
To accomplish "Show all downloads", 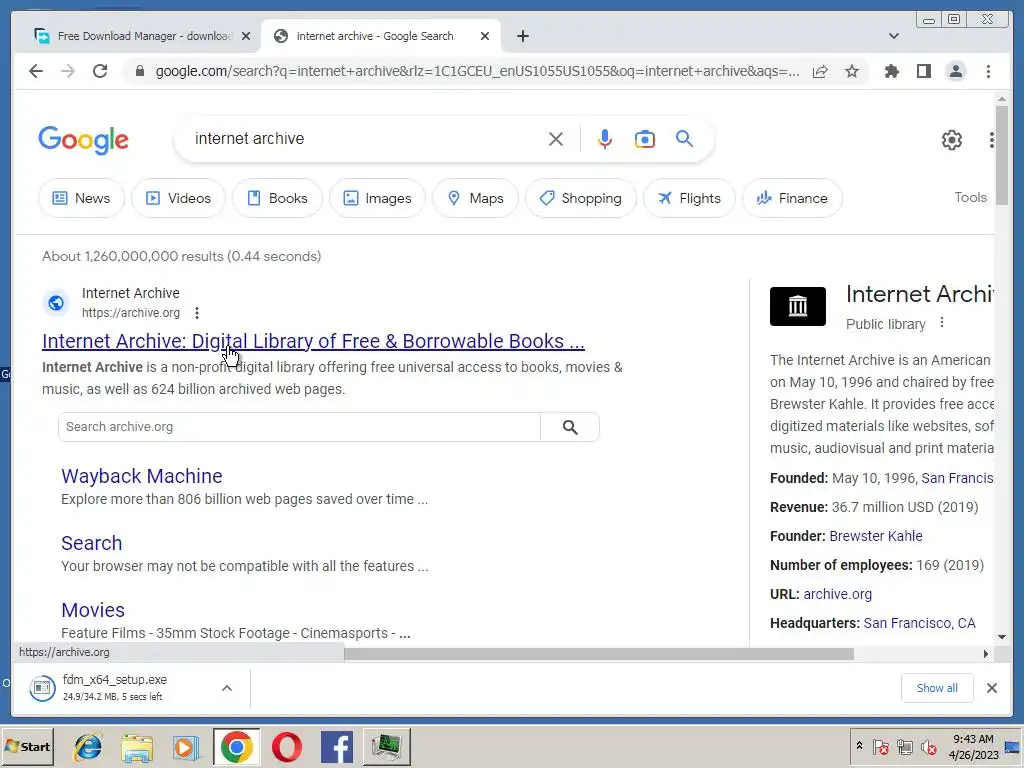I will (936, 688).
